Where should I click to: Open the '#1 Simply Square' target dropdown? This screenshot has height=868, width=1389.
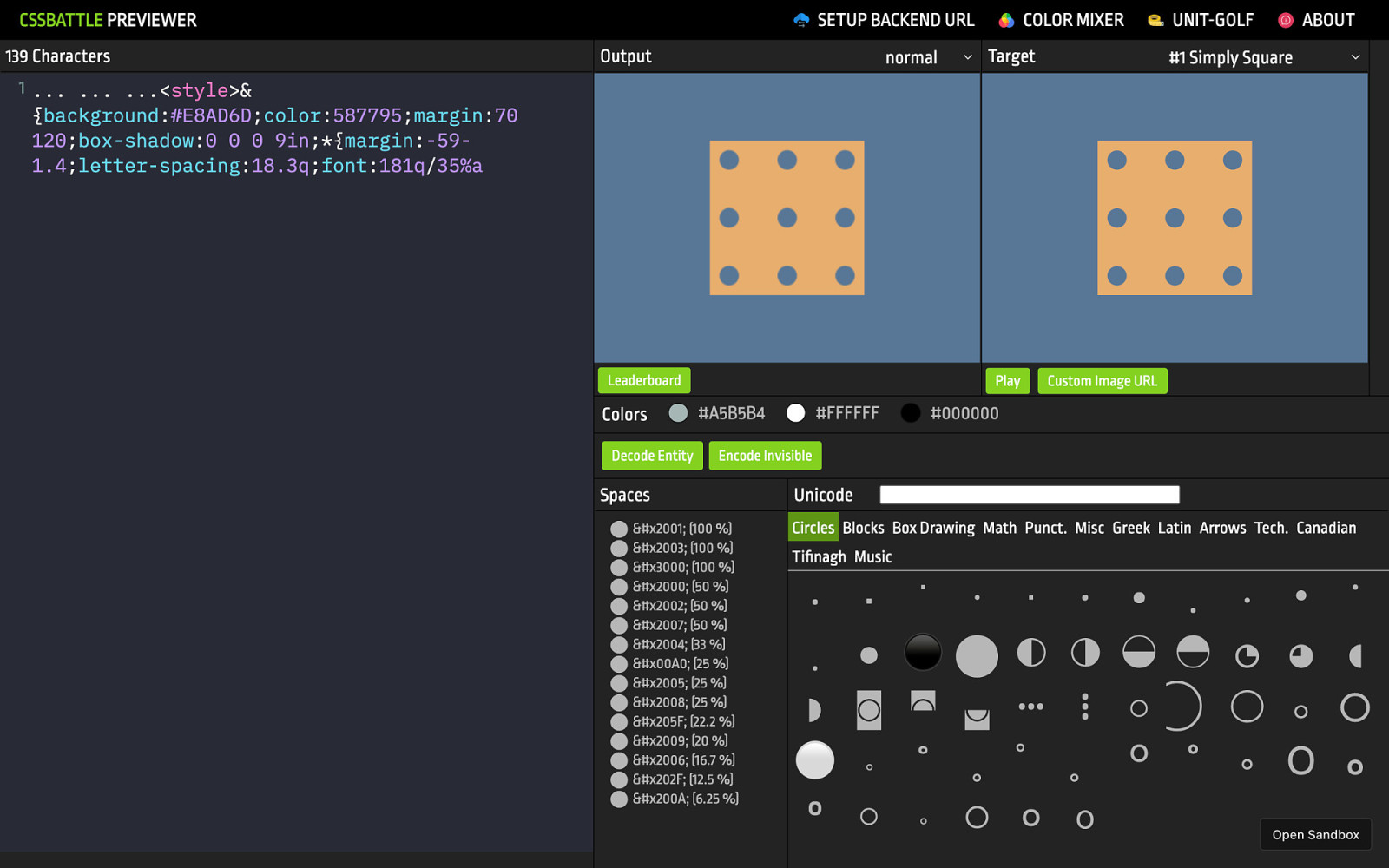[x=1264, y=57]
